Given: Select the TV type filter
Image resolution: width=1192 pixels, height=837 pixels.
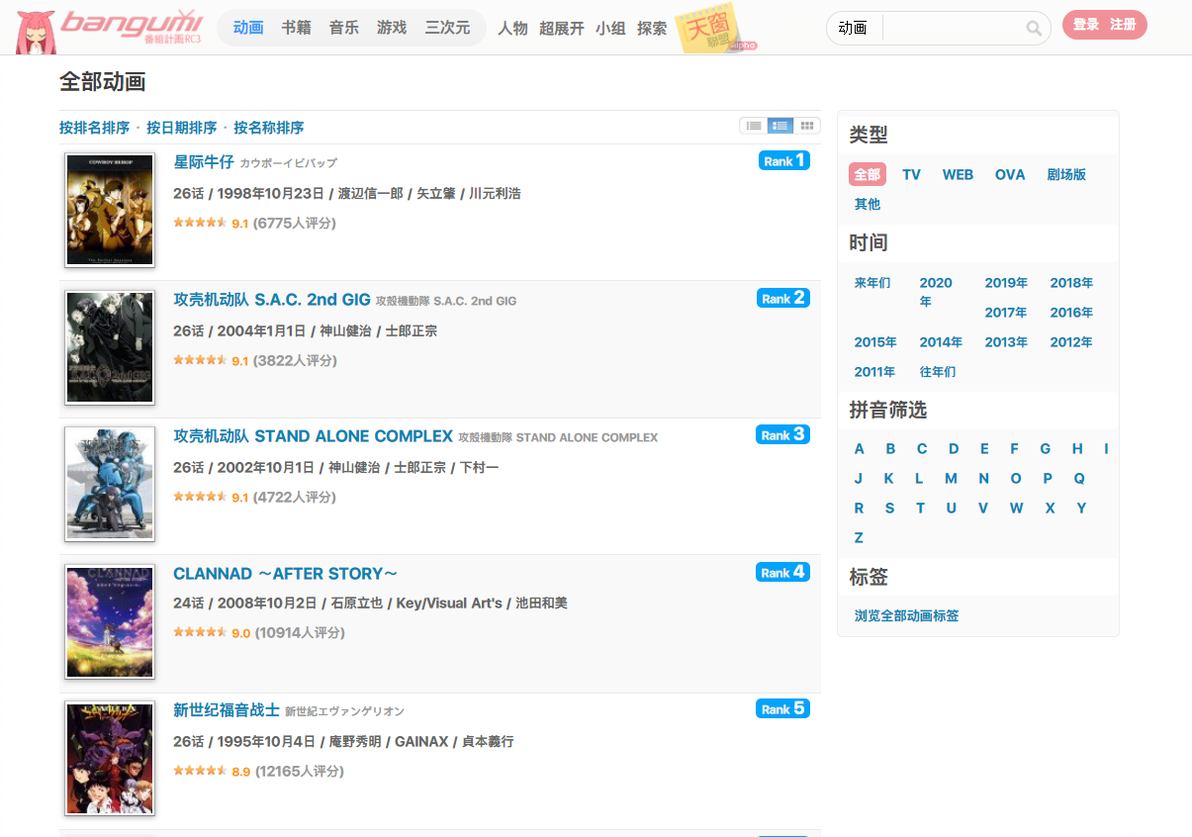Looking at the screenshot, I should (911, 175).
